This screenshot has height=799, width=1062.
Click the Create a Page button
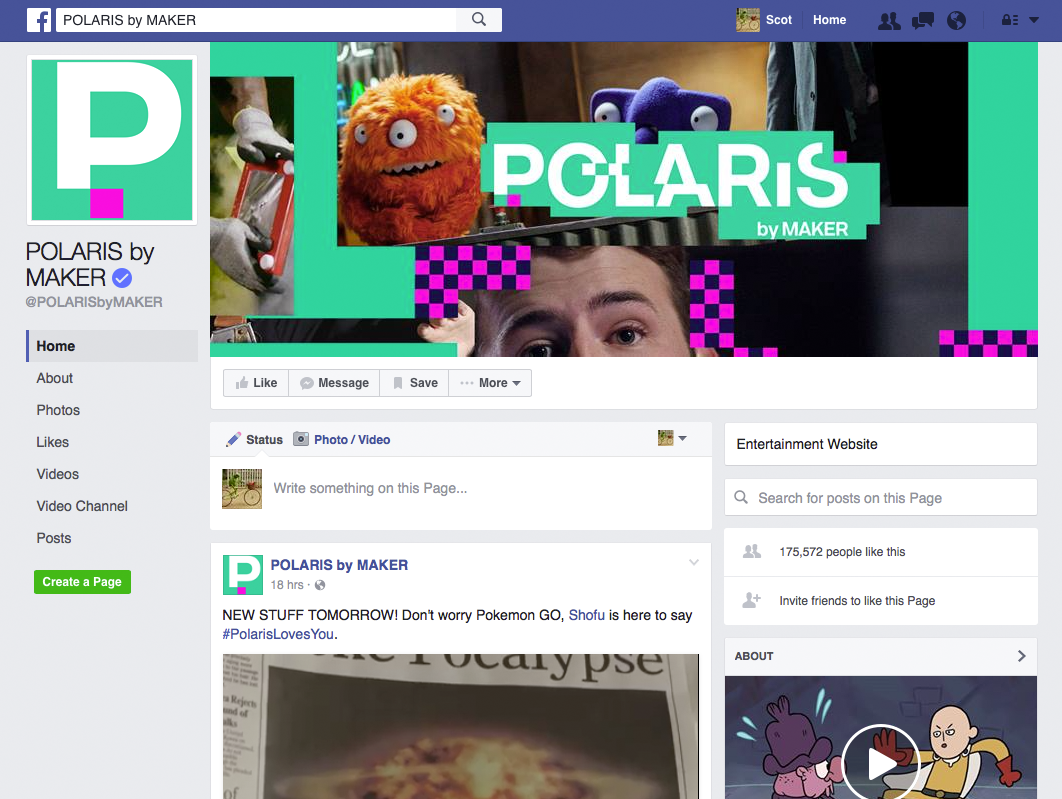pos(82,581)
